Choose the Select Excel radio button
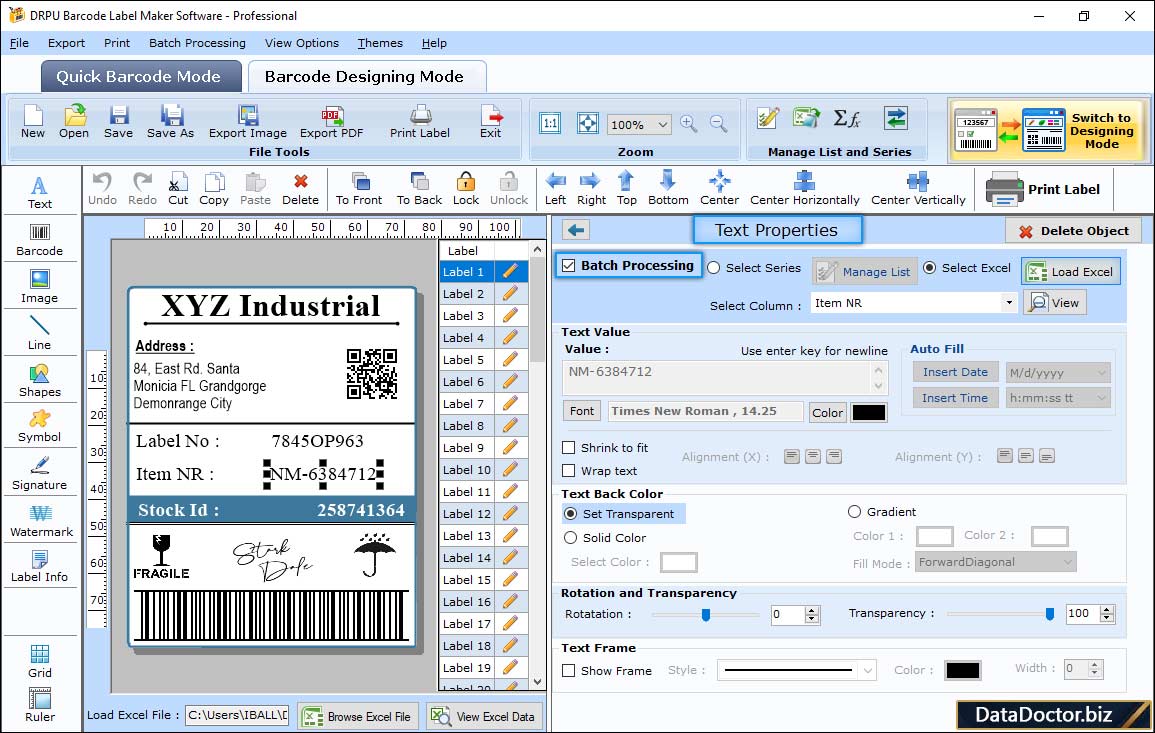 point(930,268)
